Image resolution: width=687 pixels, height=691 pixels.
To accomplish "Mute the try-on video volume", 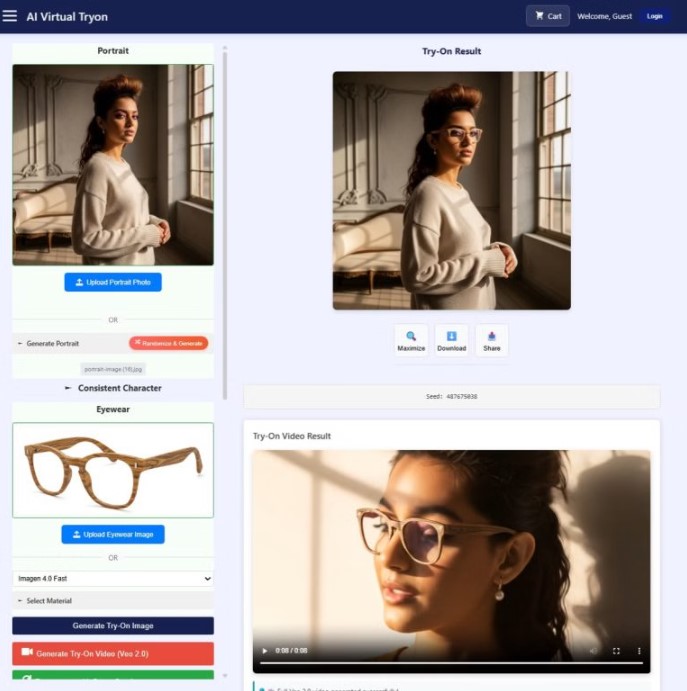I will pos(593,651).
